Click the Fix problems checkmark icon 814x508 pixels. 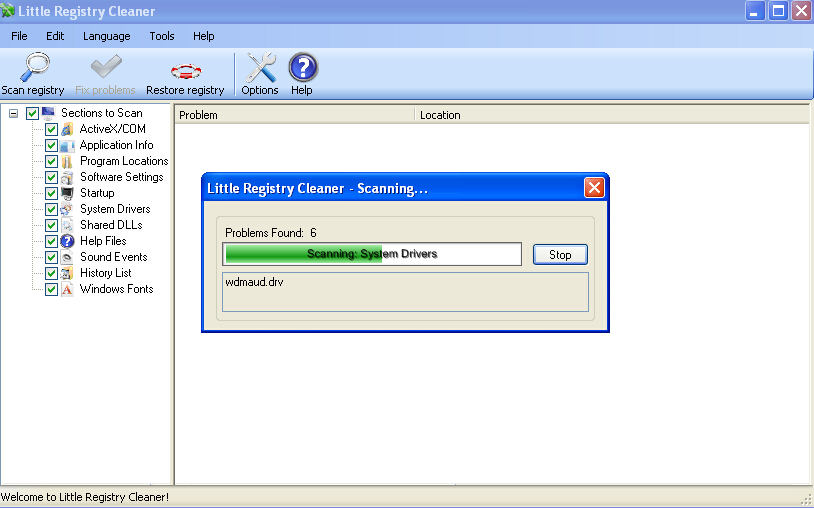coord(105,66)
